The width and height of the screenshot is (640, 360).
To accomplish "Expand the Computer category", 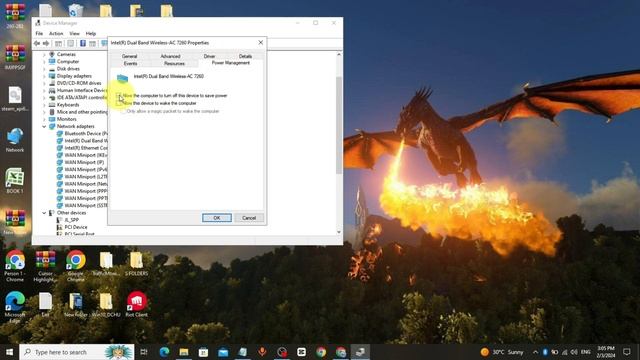I will click(x=44, y=62).
